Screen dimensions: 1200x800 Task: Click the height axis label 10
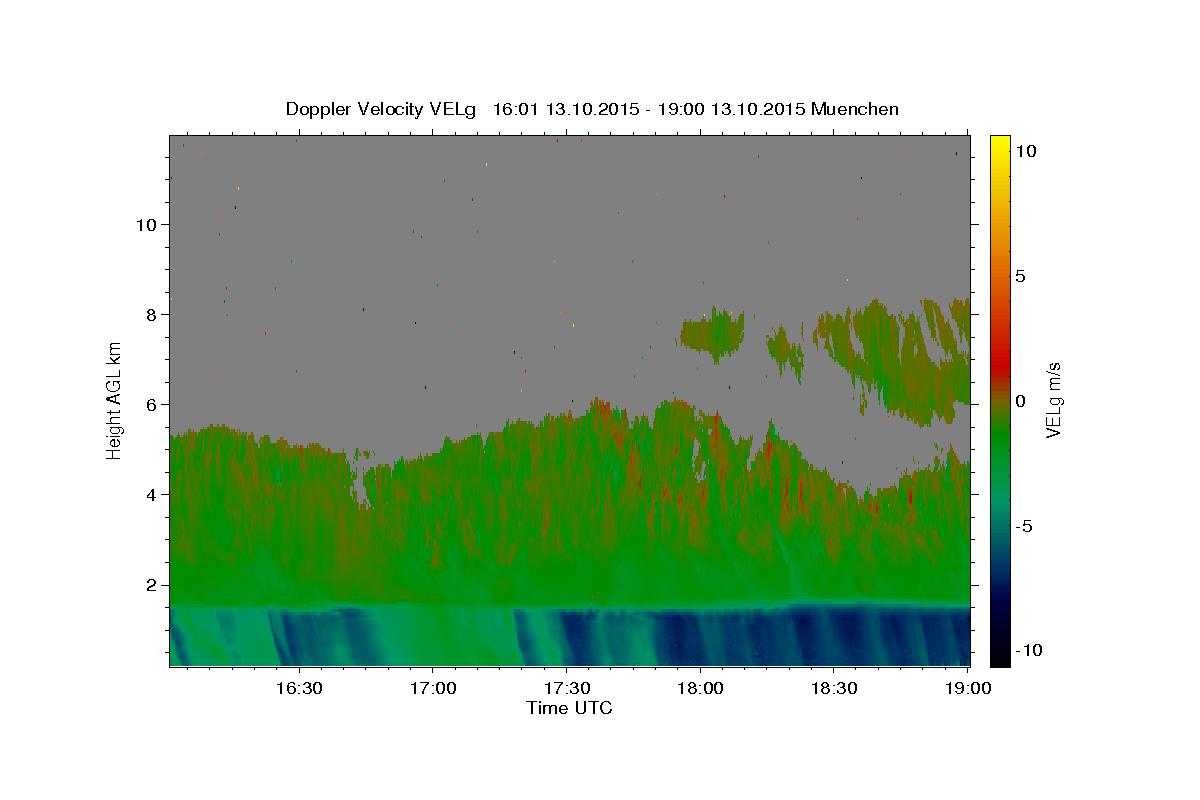coord(148,224)
